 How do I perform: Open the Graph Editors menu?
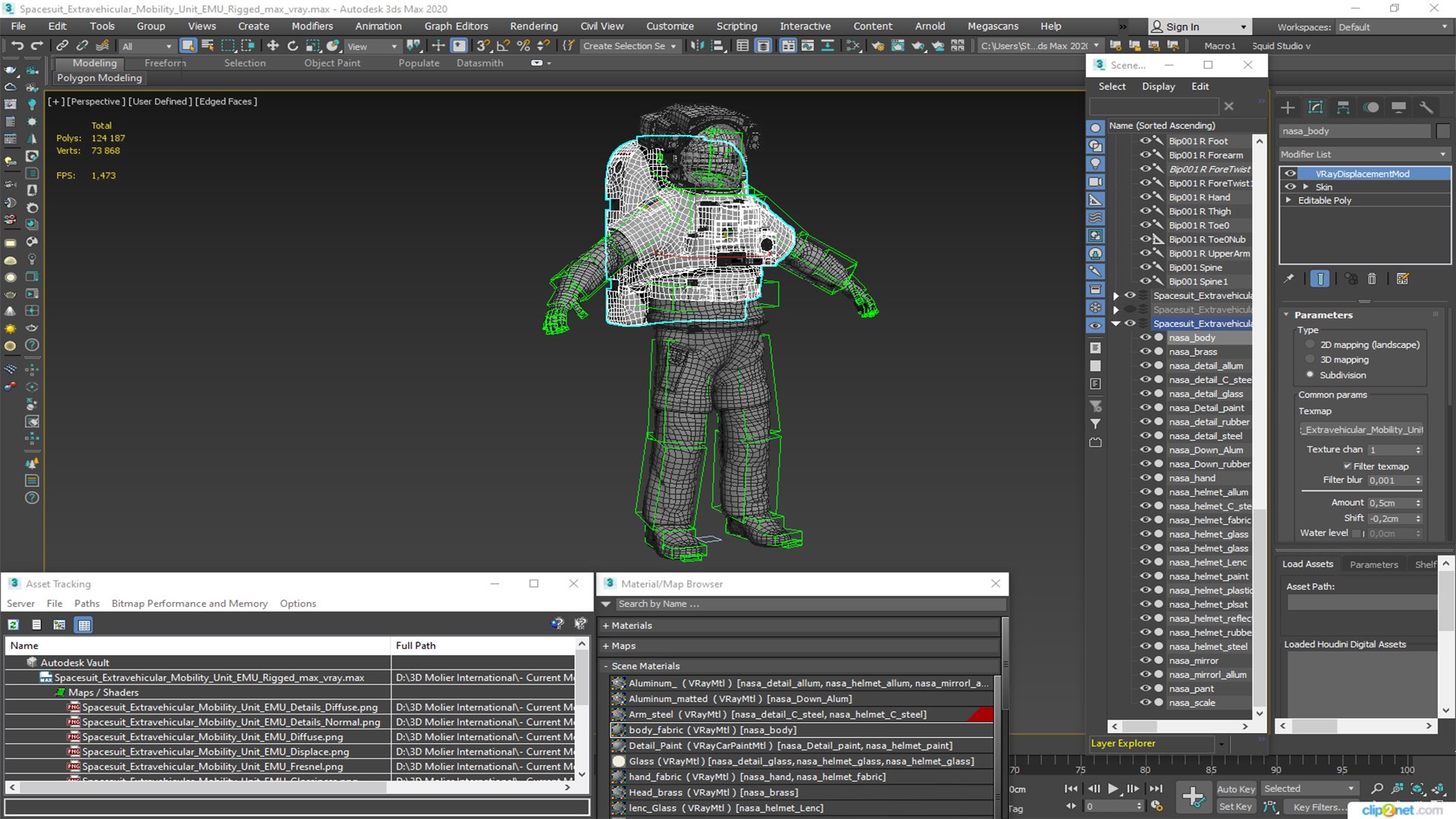[x=456, y=26]
